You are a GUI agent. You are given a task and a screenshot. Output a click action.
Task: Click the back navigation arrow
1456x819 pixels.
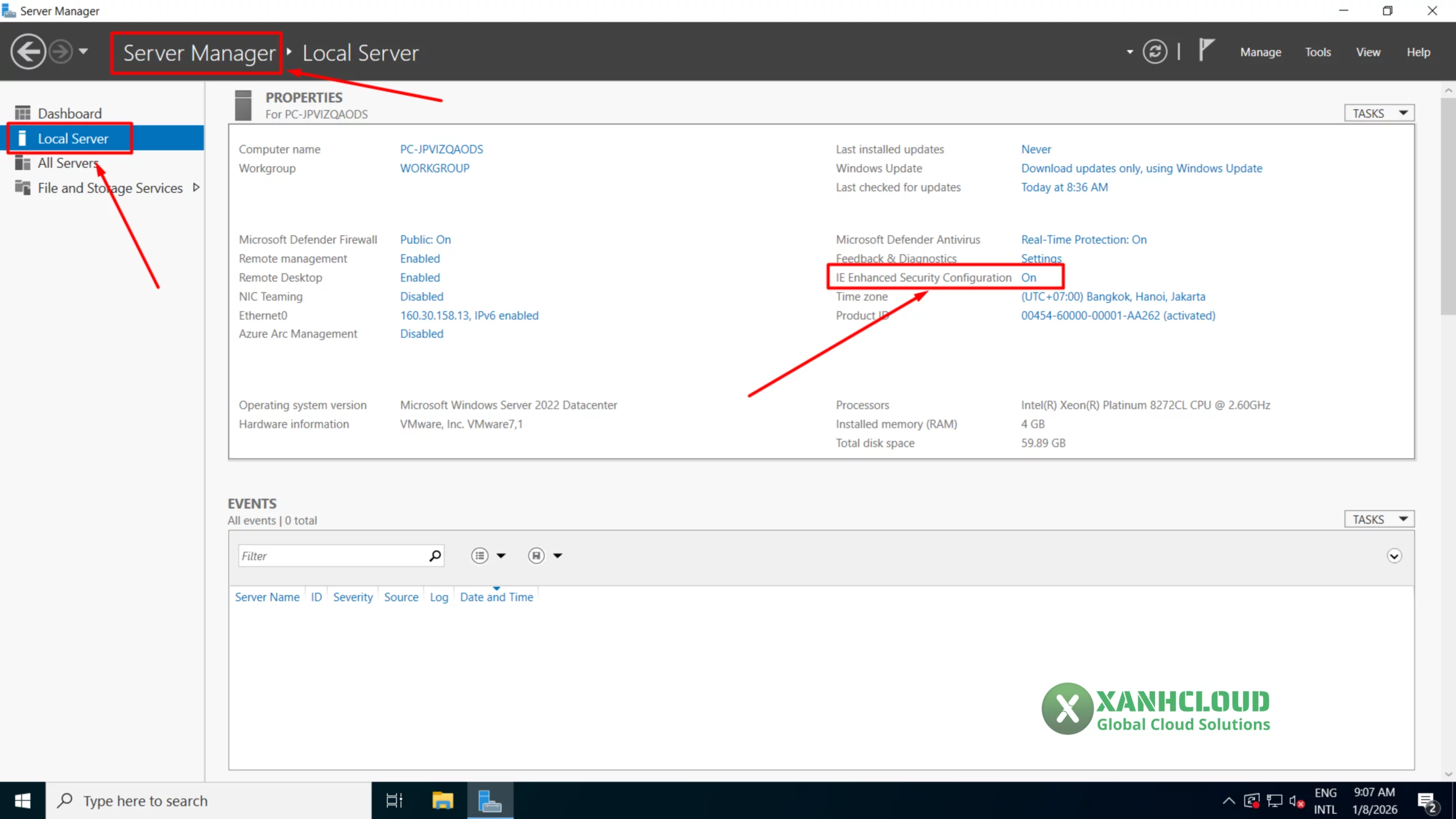27,51
